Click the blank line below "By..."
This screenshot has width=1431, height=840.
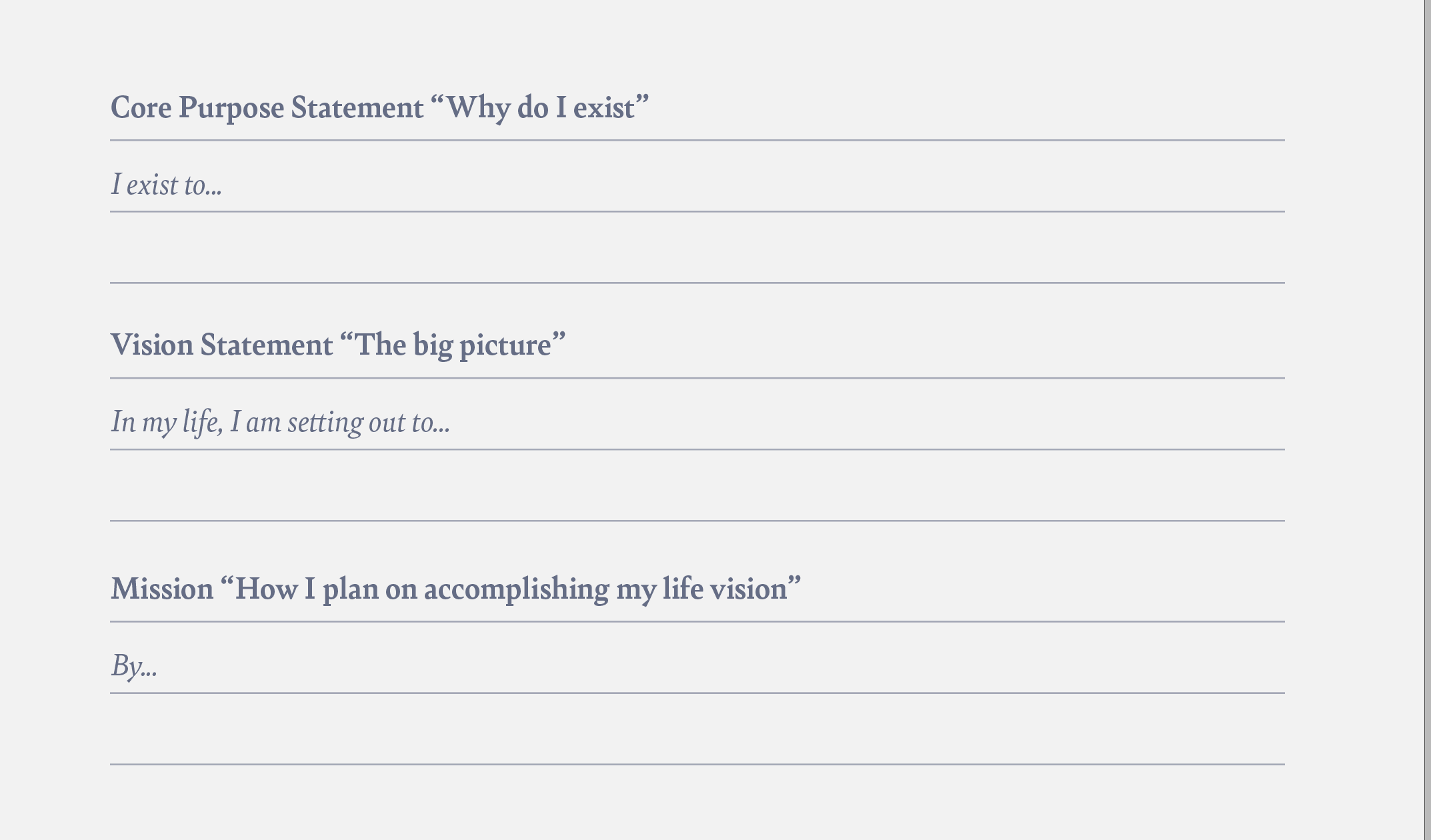click(697, 729)
